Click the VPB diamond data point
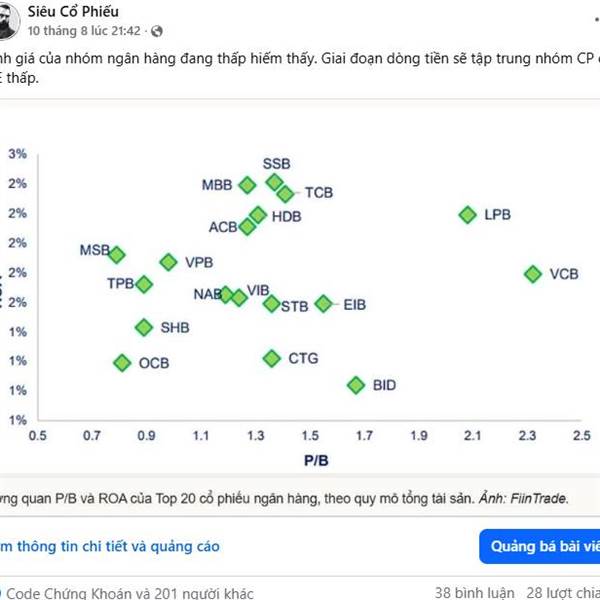This screenshot has height=600, width=600. 168,262
